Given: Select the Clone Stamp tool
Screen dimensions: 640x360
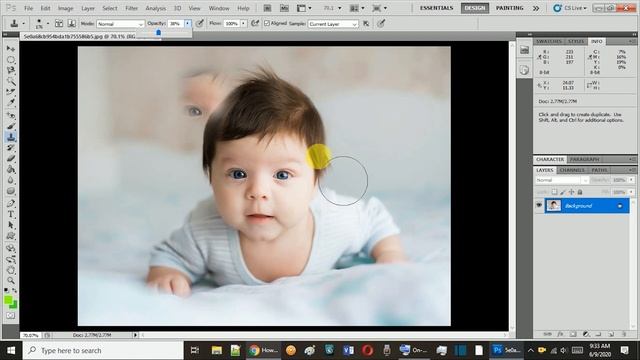Looking at the screenshot, I should click(x=11, y=137).
